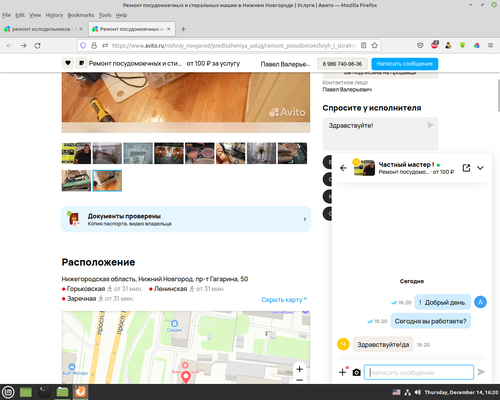Click the volume icon in the system tray
The image size is (500, 400).
(x=418, y=392)
